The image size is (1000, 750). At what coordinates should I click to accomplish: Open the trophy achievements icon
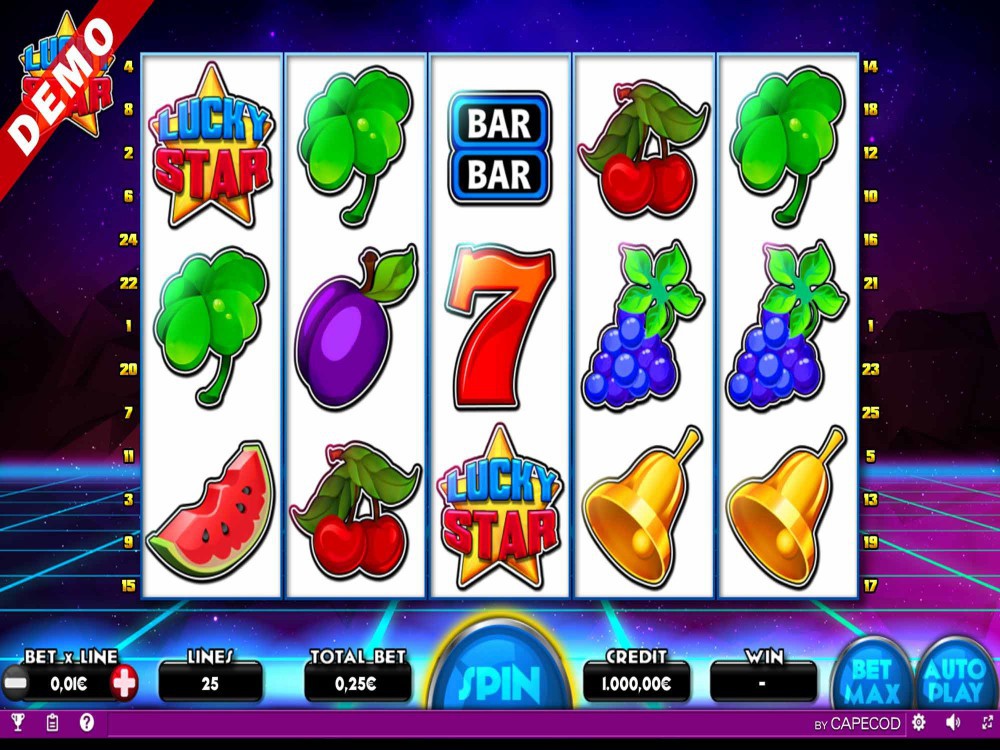(x=18, y=723)
